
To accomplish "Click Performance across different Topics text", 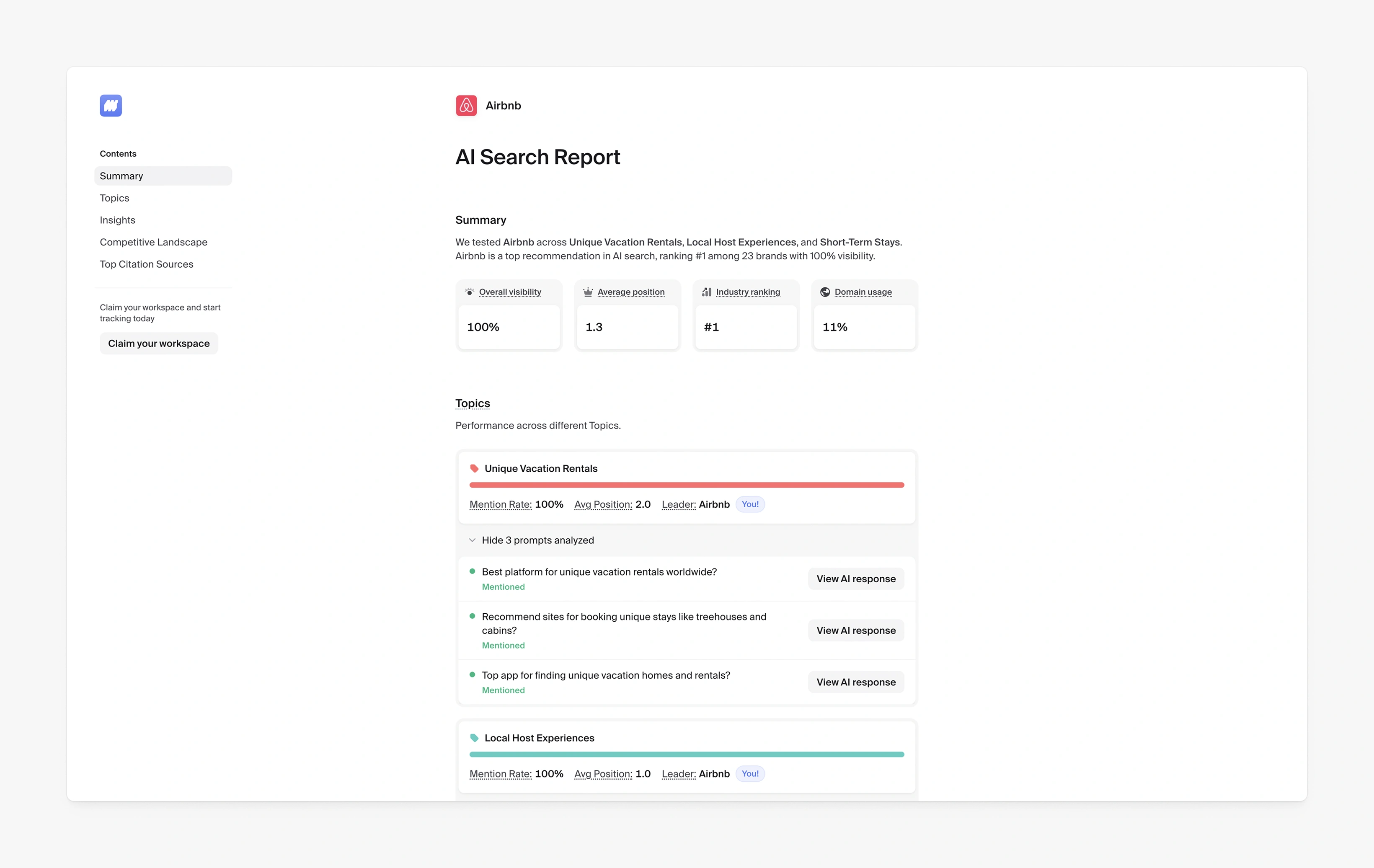I will pos(538,426).
